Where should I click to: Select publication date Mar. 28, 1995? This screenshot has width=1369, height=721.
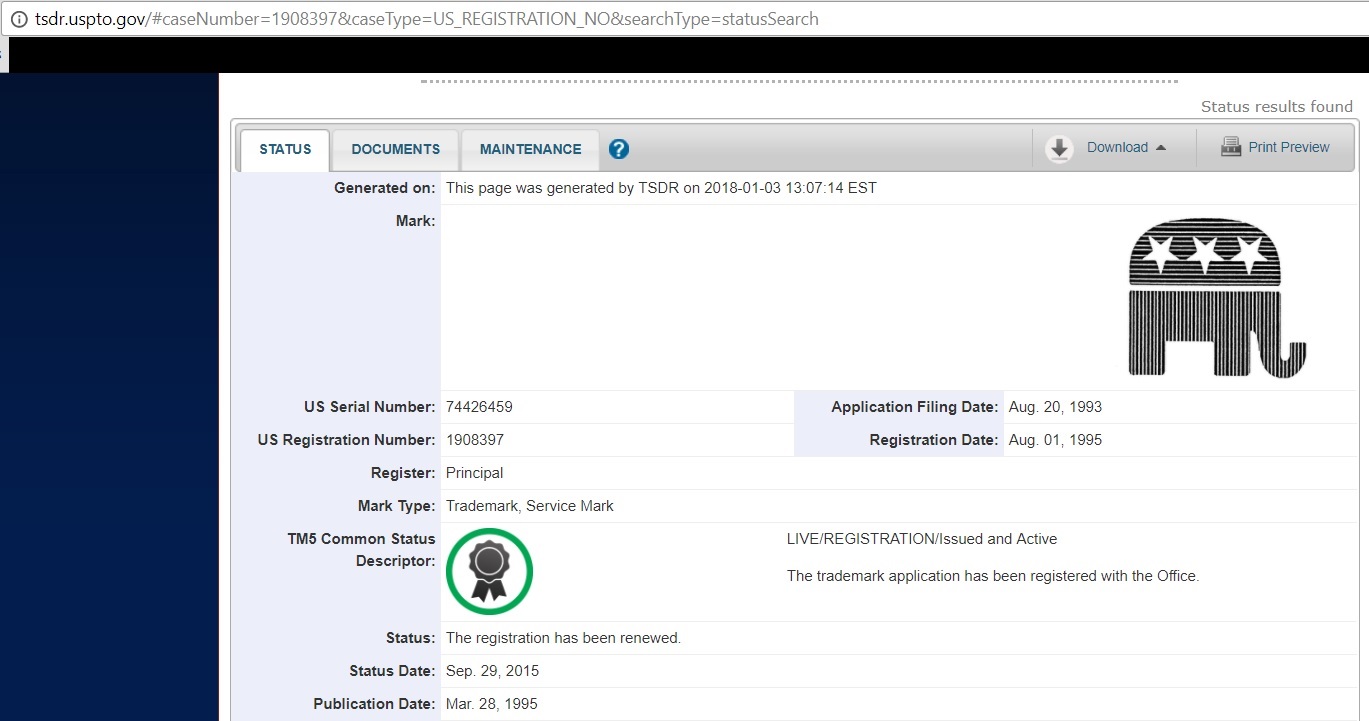click(x=492, y=704)
